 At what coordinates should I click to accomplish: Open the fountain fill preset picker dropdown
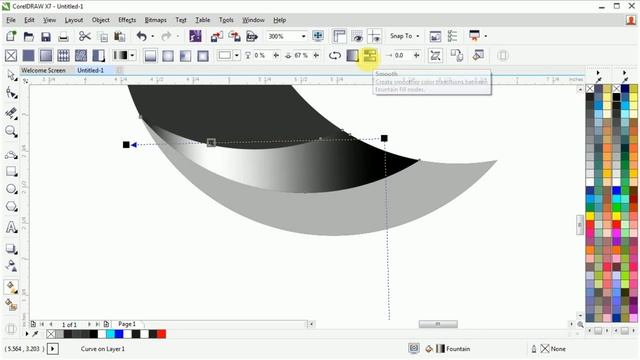132,55
